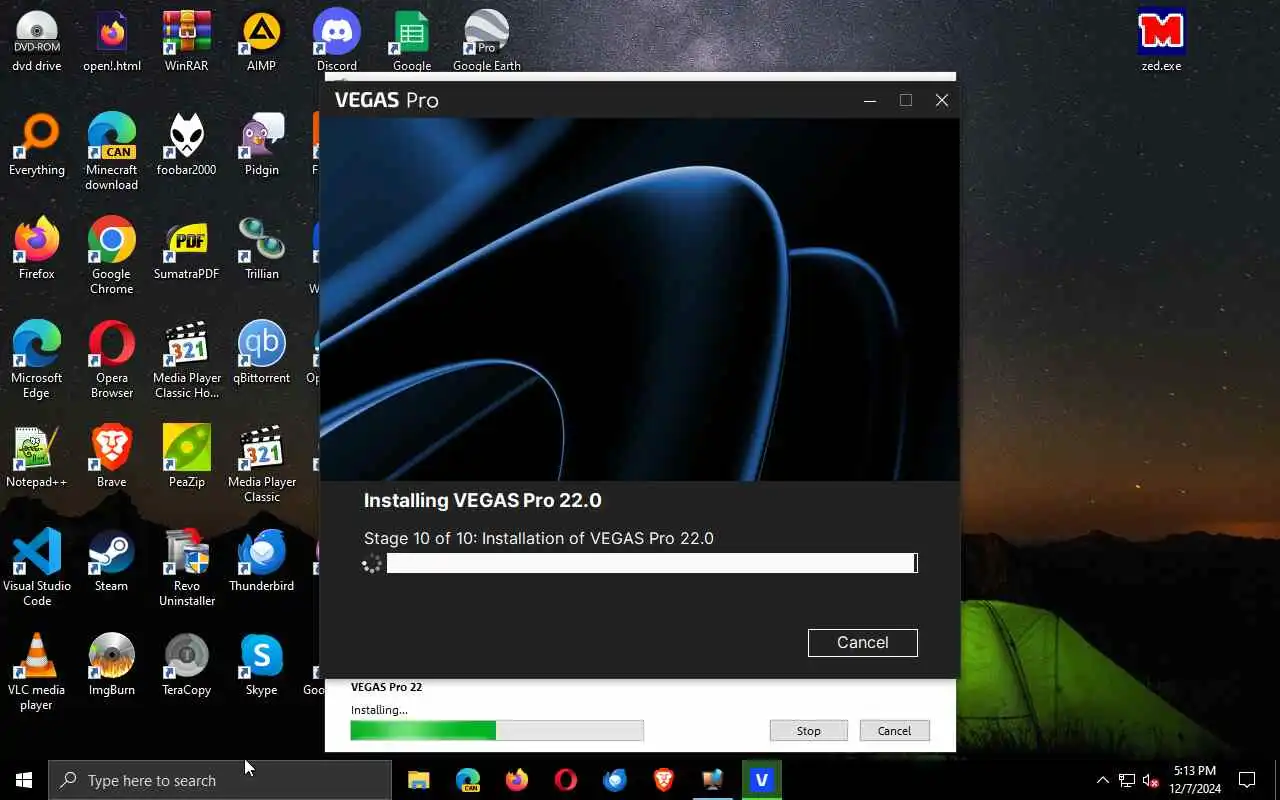Select the Google Sheets desktop shortcut
Viewport: 1280px width, 800px height.
pos(411,42)
